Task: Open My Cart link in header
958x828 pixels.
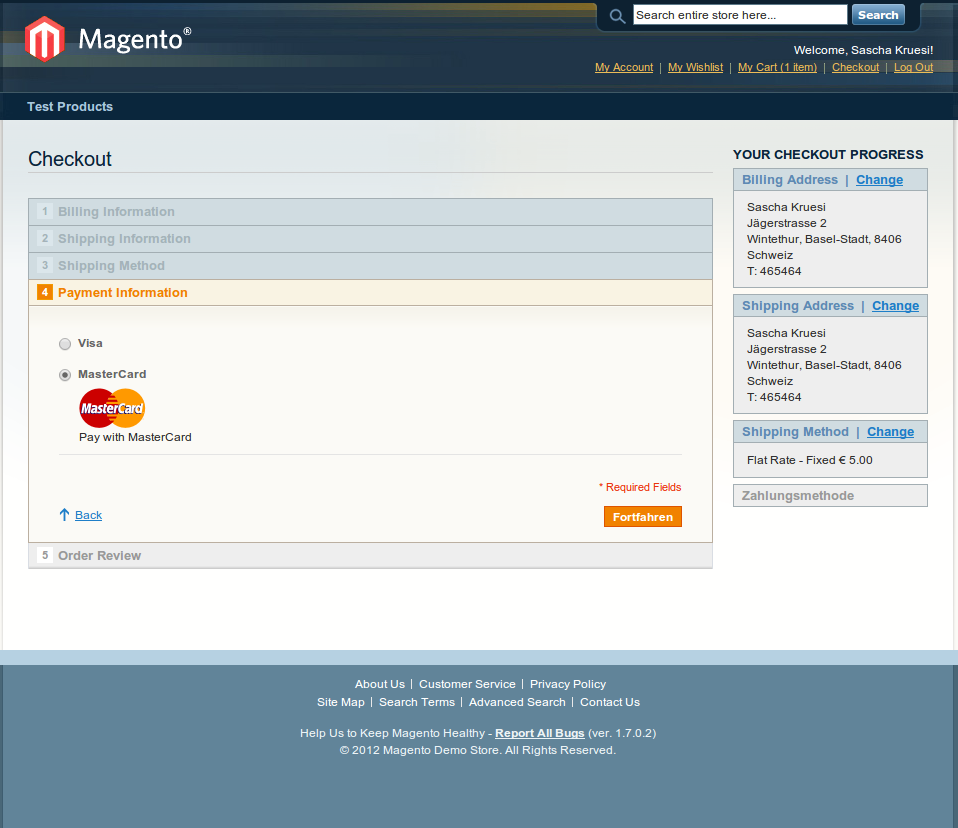Action: click(x=777, y=68)
